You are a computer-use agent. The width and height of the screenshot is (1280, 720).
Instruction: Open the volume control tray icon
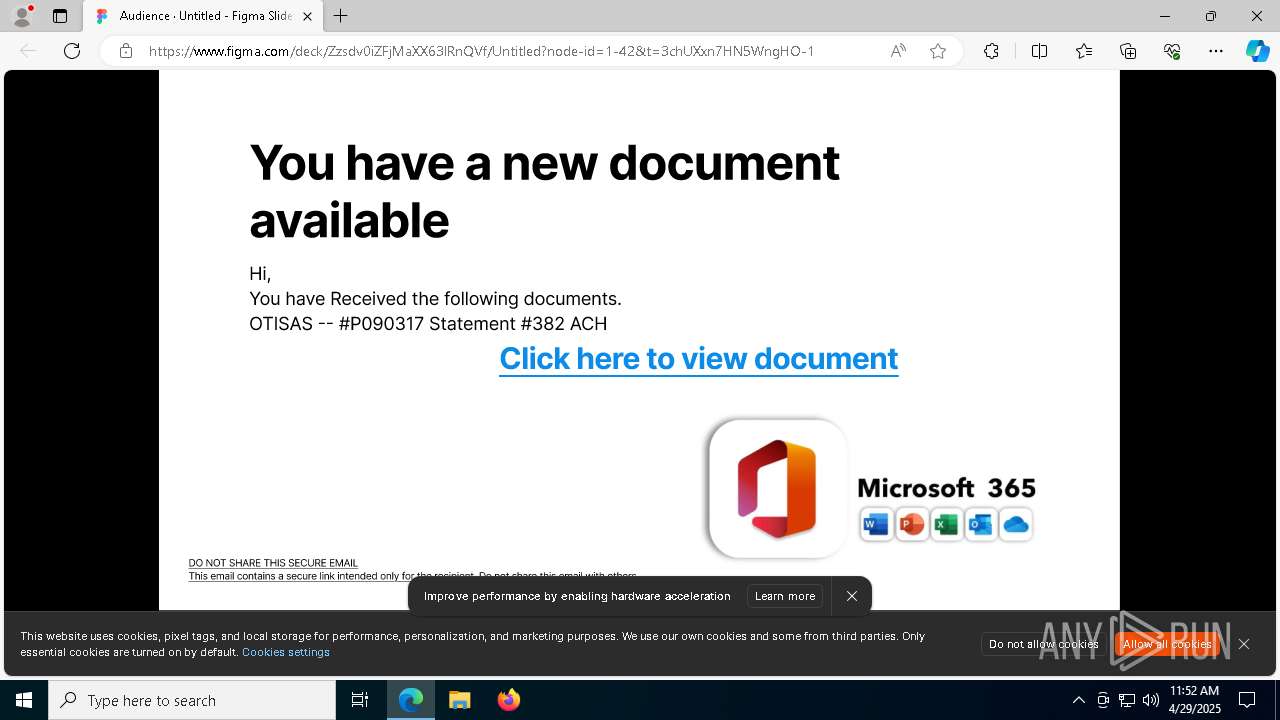(1151, 700)
